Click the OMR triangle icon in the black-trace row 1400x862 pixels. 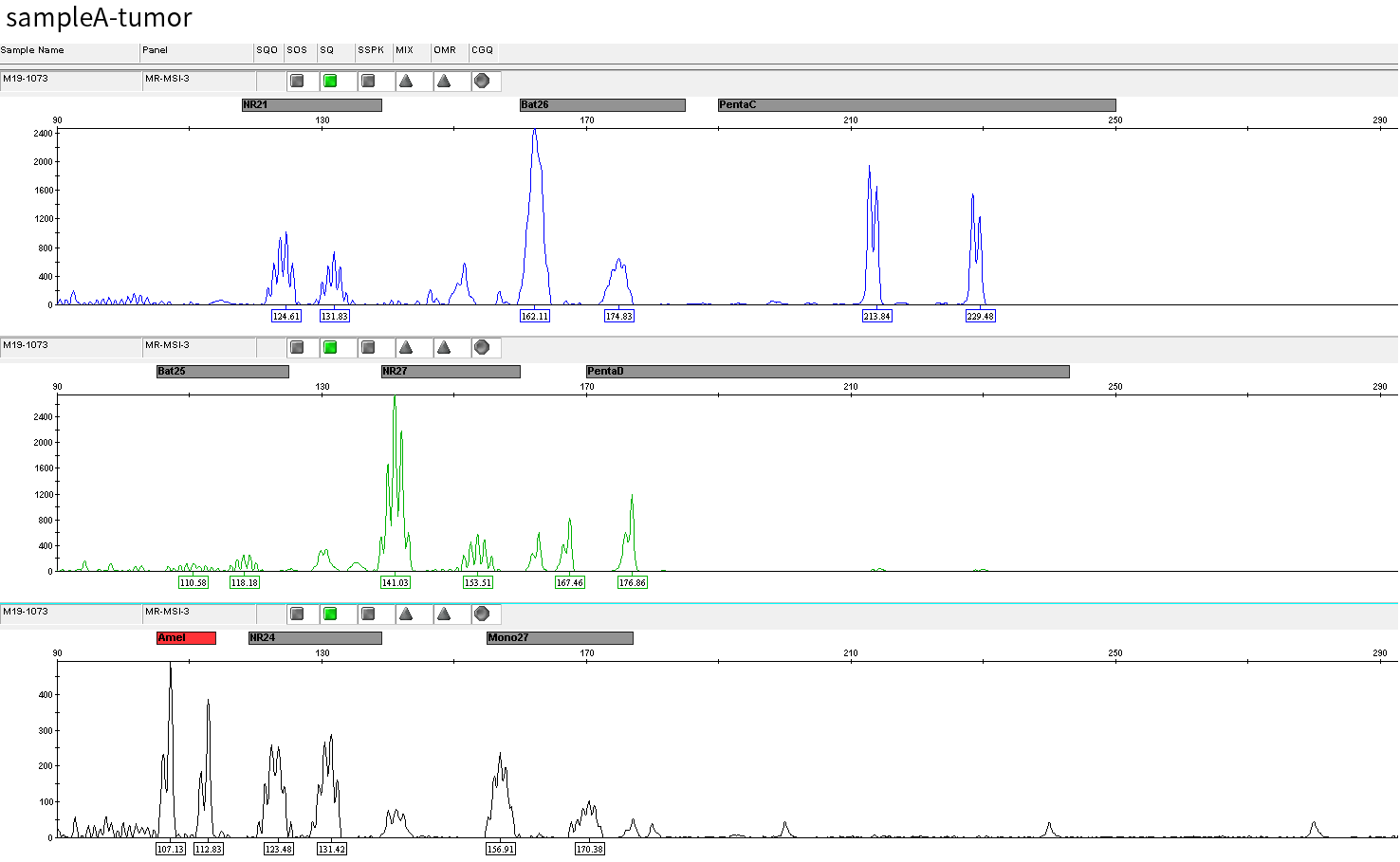(444, 614)
